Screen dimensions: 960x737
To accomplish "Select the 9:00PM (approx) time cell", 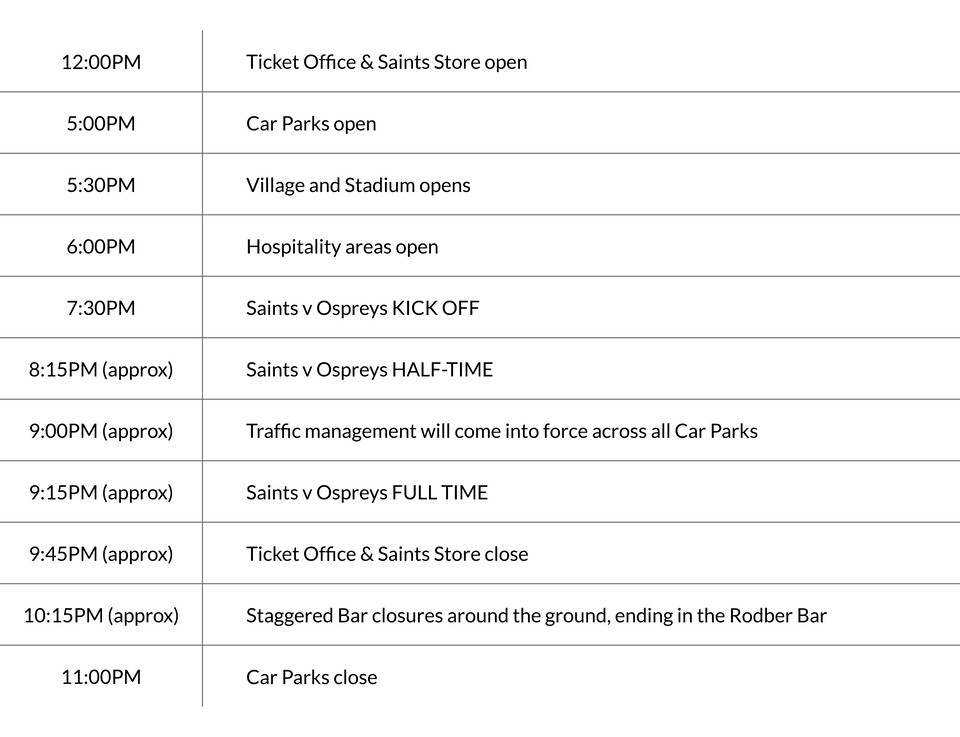I will tap(101, 431).
